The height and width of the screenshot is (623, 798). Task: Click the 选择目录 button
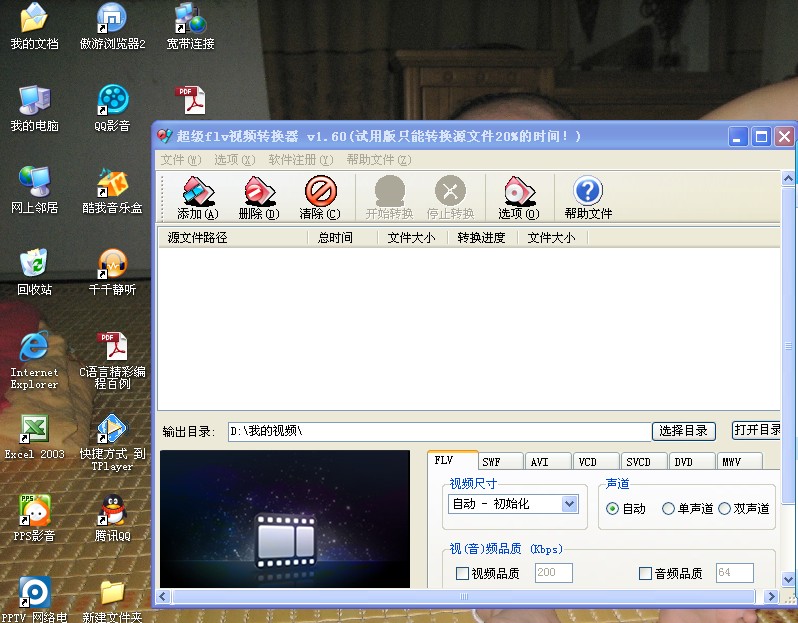pyautogui.click(x=684, y=431)
